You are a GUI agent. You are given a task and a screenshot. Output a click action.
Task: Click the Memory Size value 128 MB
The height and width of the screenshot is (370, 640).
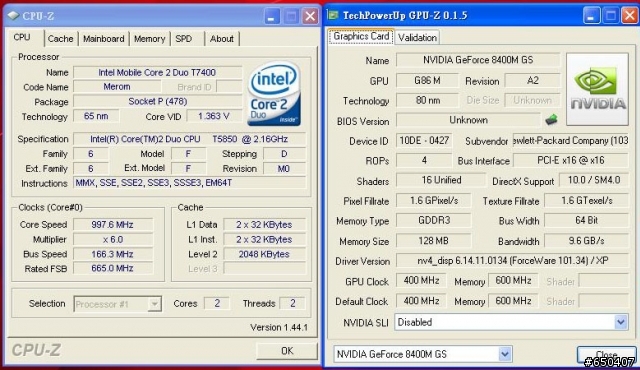[433, 241]
